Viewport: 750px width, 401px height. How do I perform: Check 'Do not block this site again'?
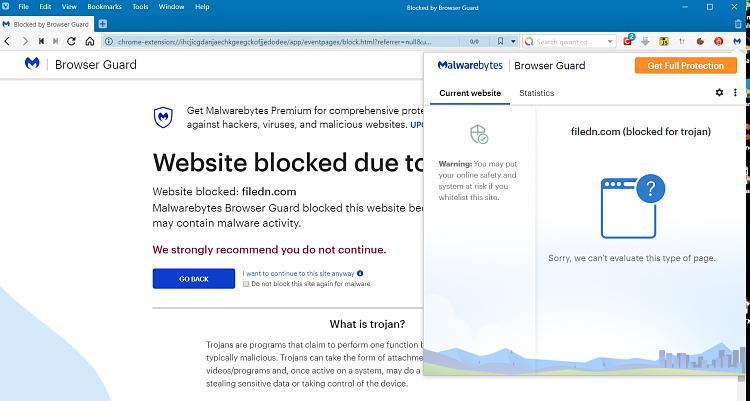(x=246, y=284)
